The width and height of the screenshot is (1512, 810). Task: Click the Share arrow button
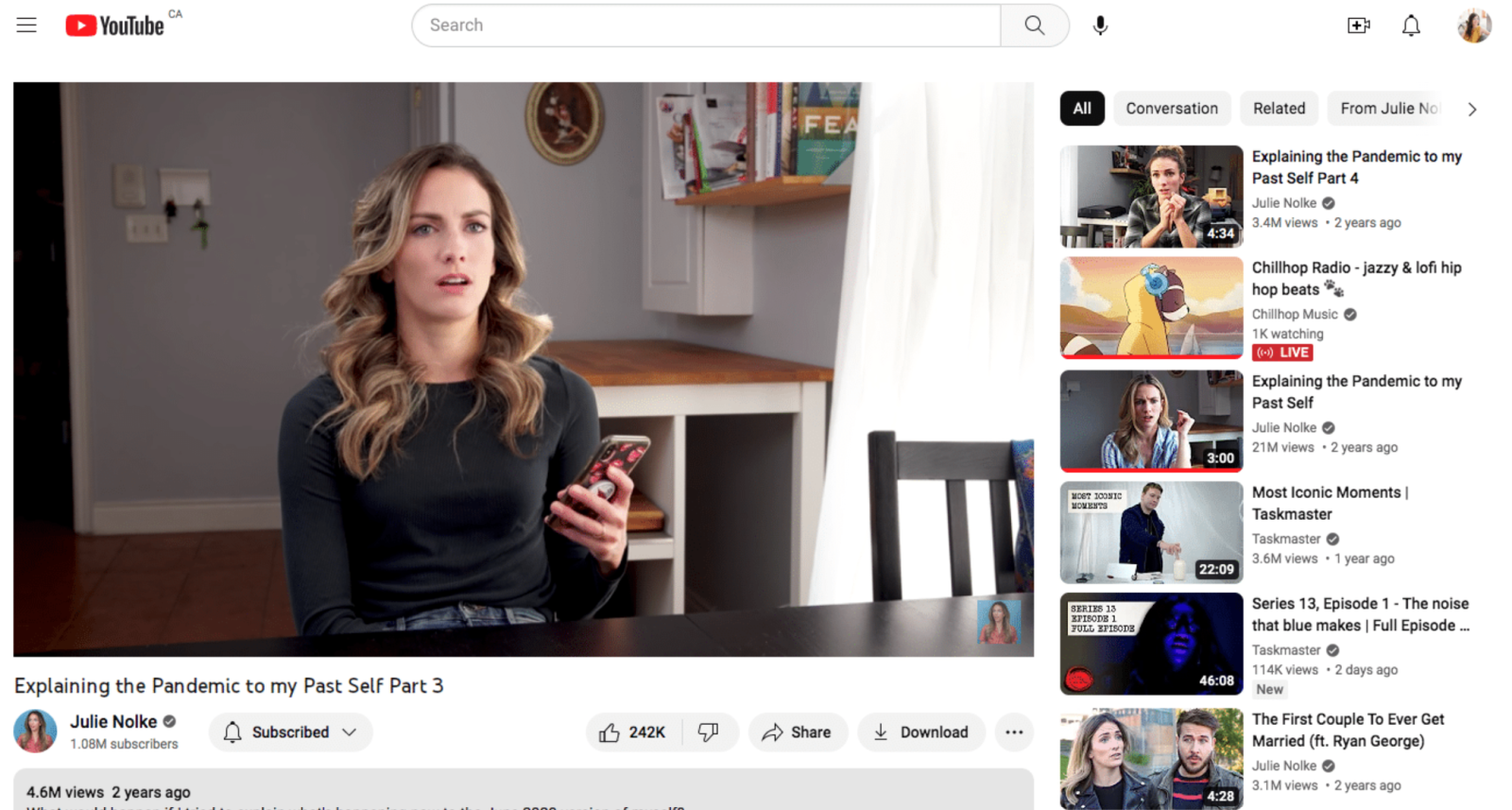click(798, 732)
